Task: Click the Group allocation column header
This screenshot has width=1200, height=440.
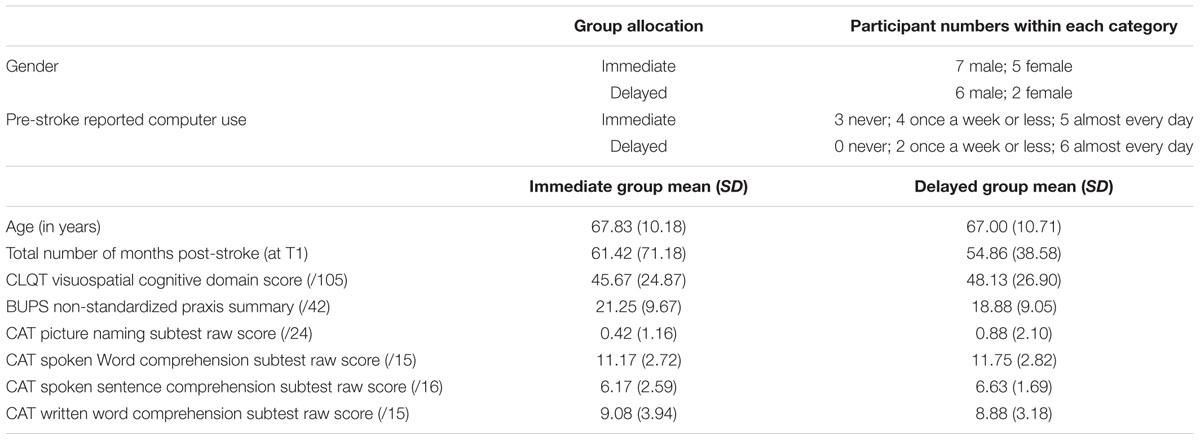Action: tap(638, 27)
